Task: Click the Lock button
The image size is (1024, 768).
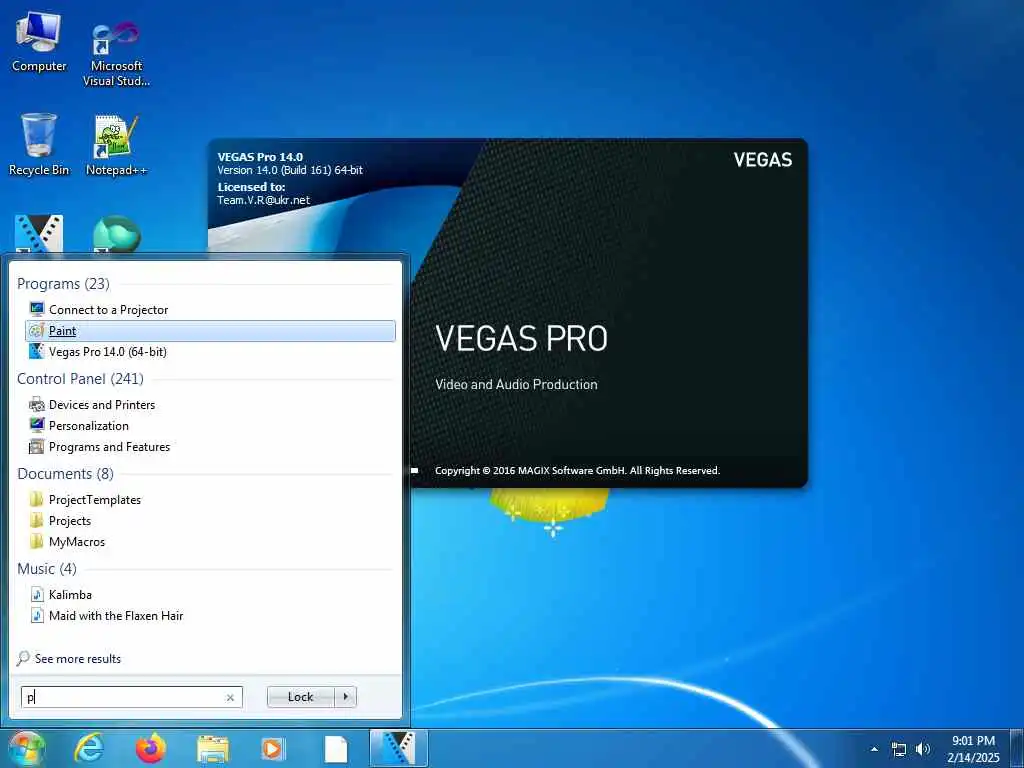Action: (x=300, y=697)
